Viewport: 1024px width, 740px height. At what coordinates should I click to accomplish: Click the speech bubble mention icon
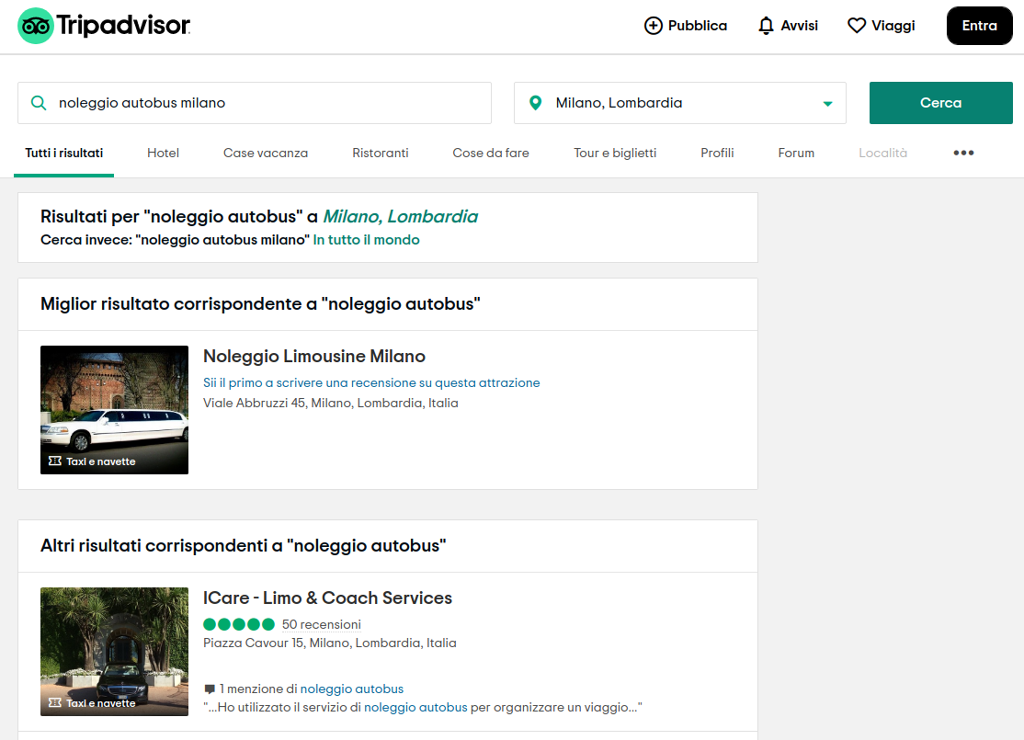click(210, 689)
